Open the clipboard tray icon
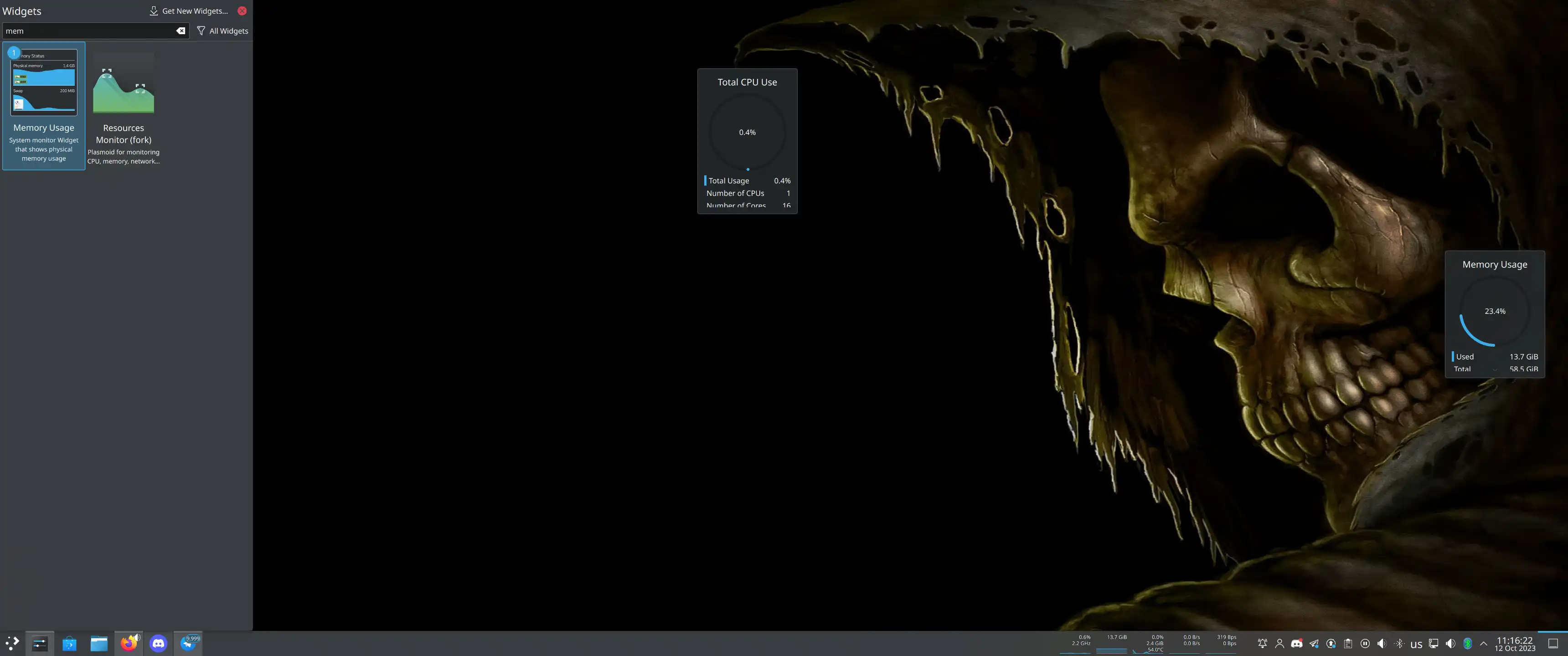 [x=1348, y=643]
